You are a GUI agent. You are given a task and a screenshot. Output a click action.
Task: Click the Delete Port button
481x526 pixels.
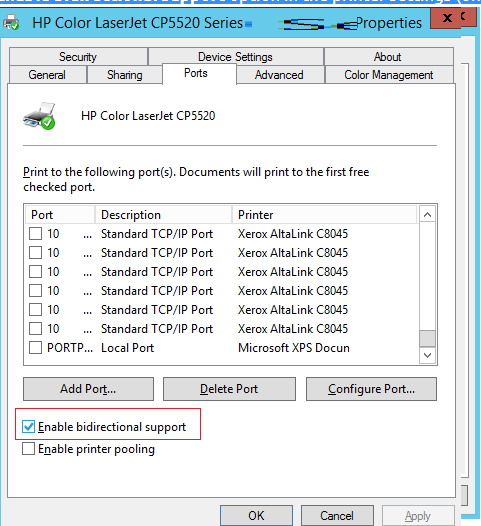[229, 389]
